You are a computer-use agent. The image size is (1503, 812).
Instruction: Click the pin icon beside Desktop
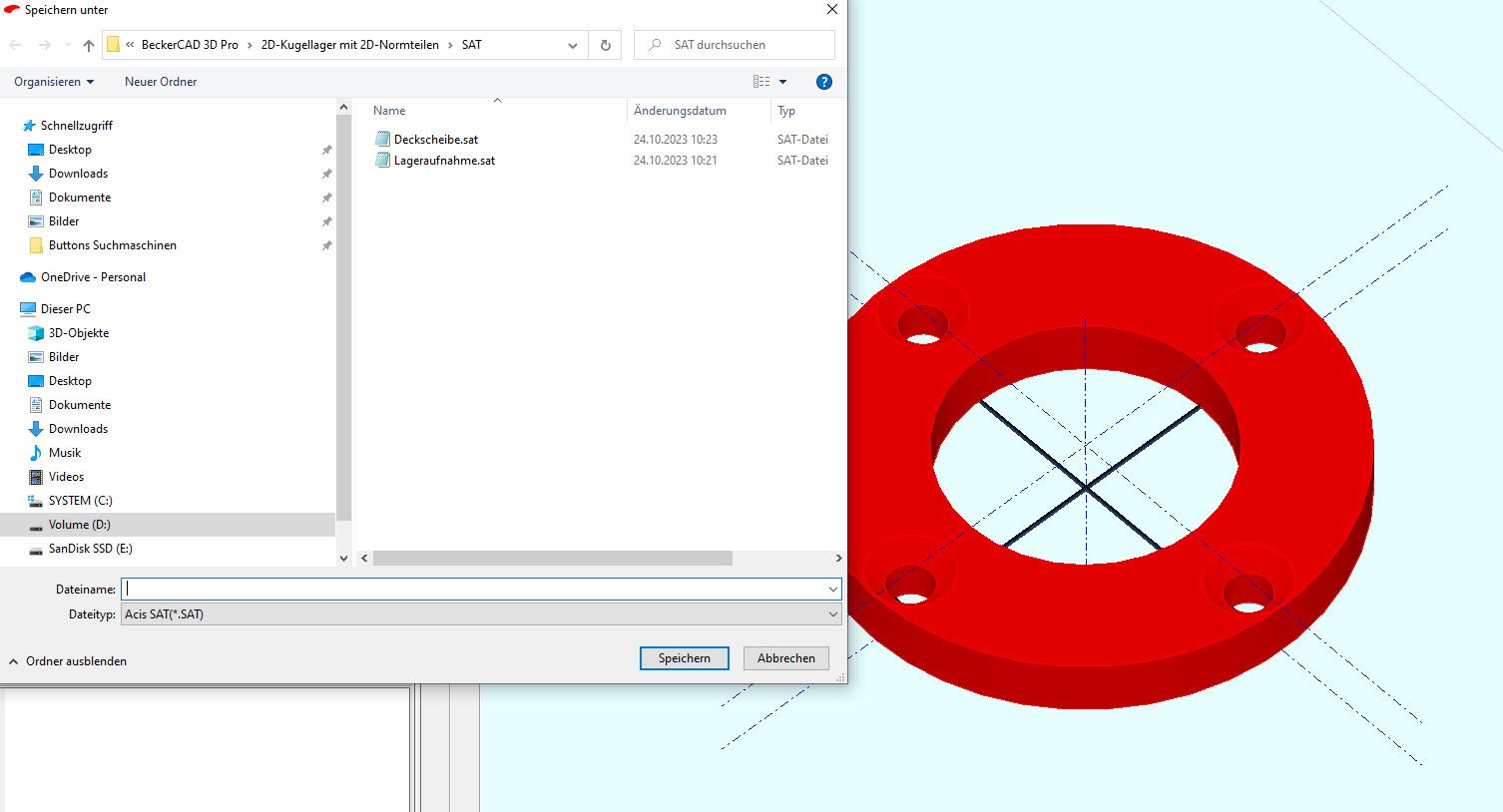coord(326,150)
